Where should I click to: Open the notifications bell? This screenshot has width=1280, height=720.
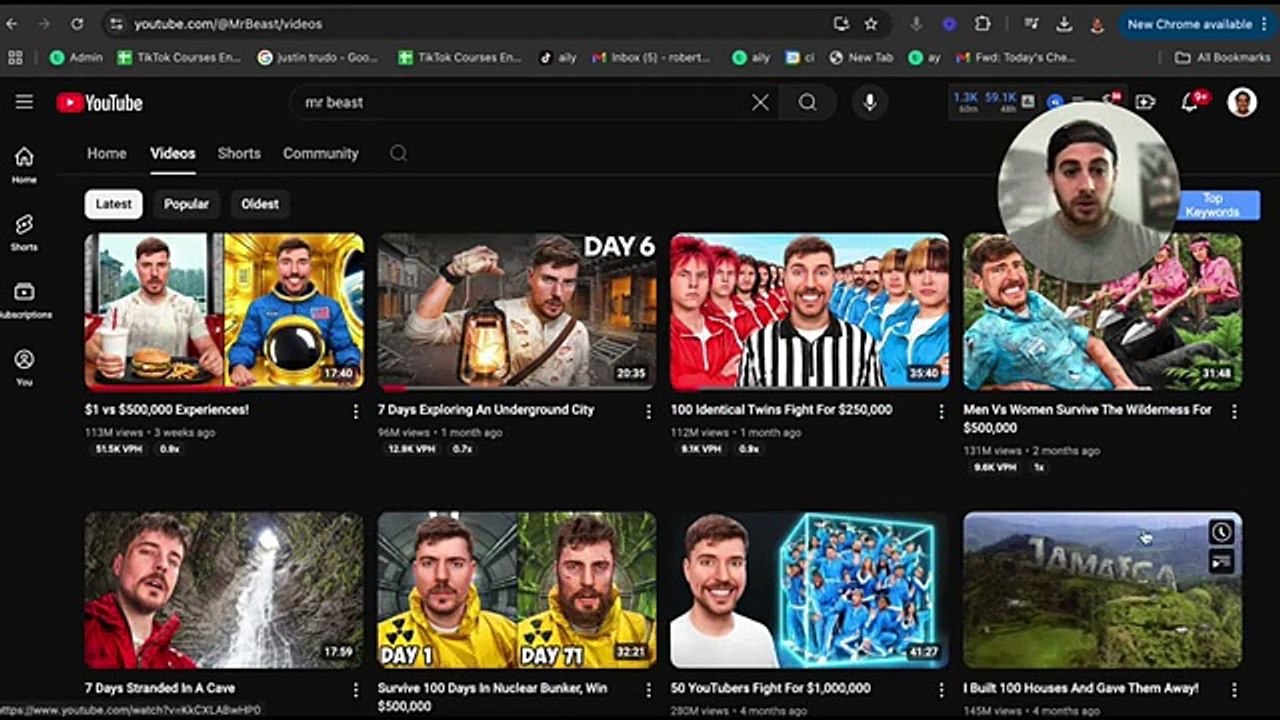[1189, 102]
